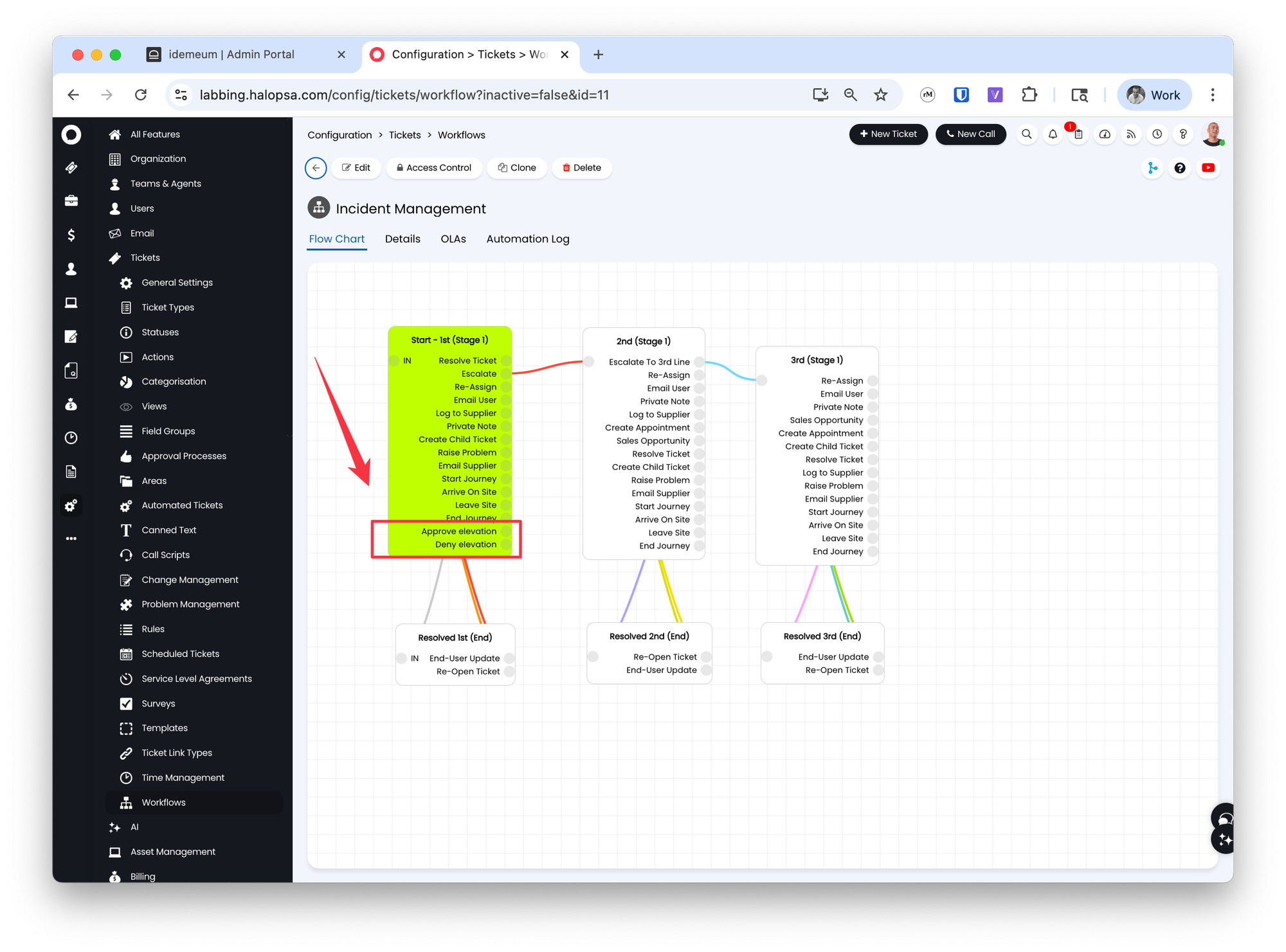Switch to the Automation Log tab

528,239
